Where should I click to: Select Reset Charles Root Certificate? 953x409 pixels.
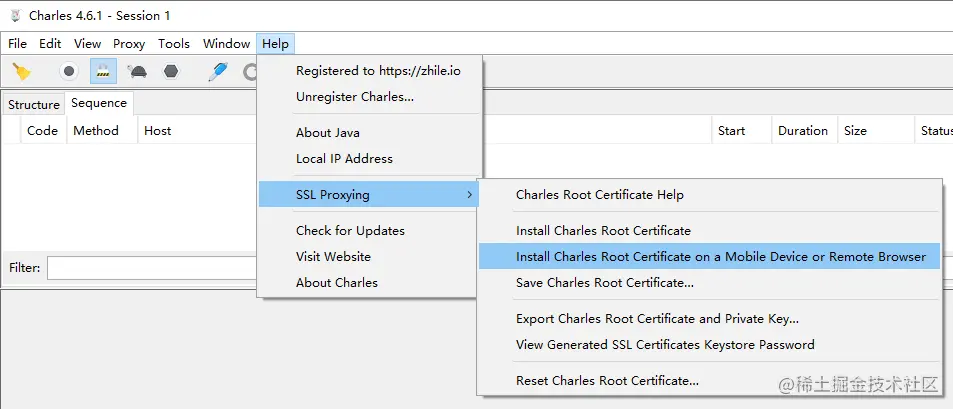tap(607, 380)
